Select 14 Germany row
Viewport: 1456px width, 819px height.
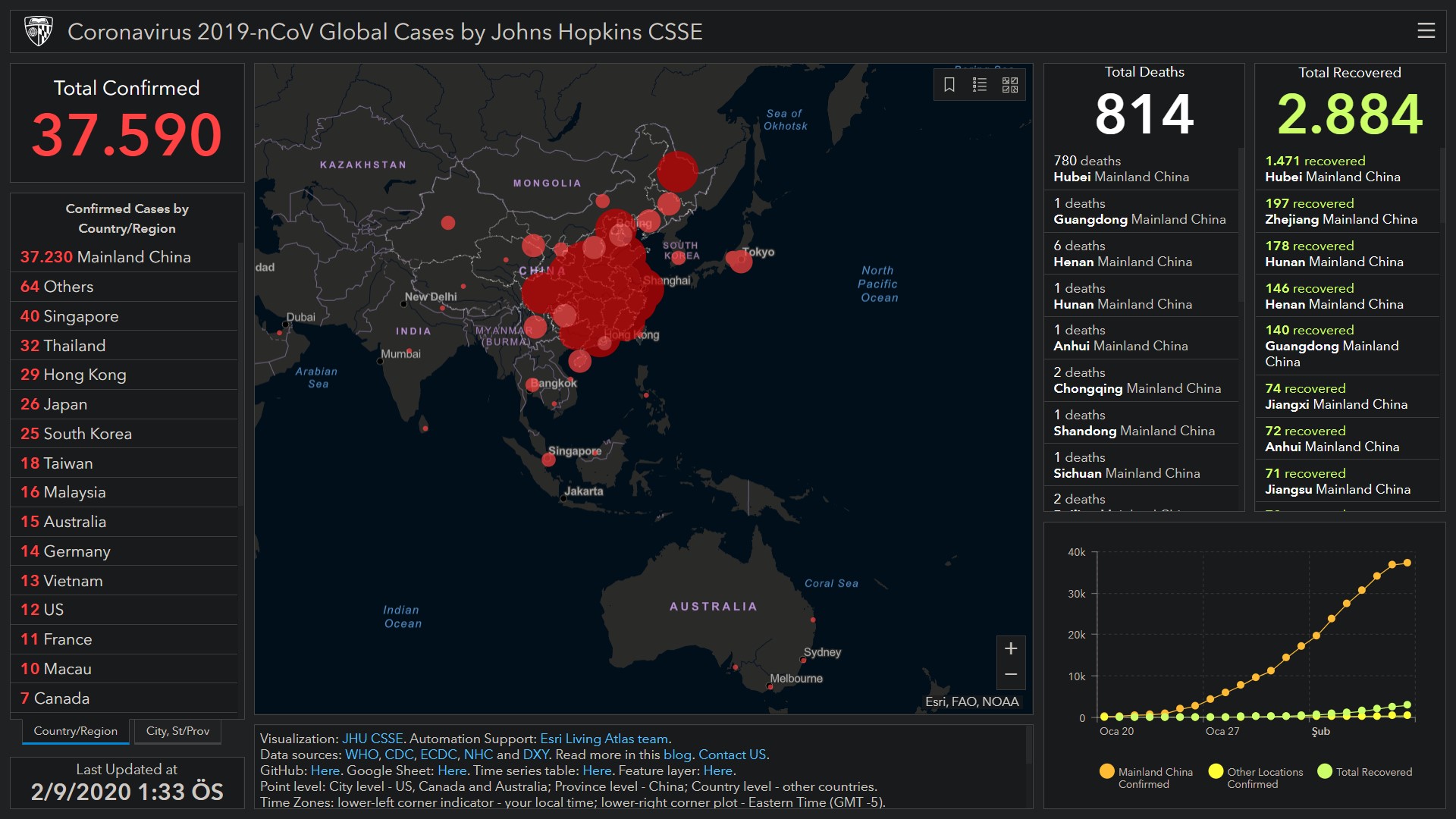tap(124, 551)
